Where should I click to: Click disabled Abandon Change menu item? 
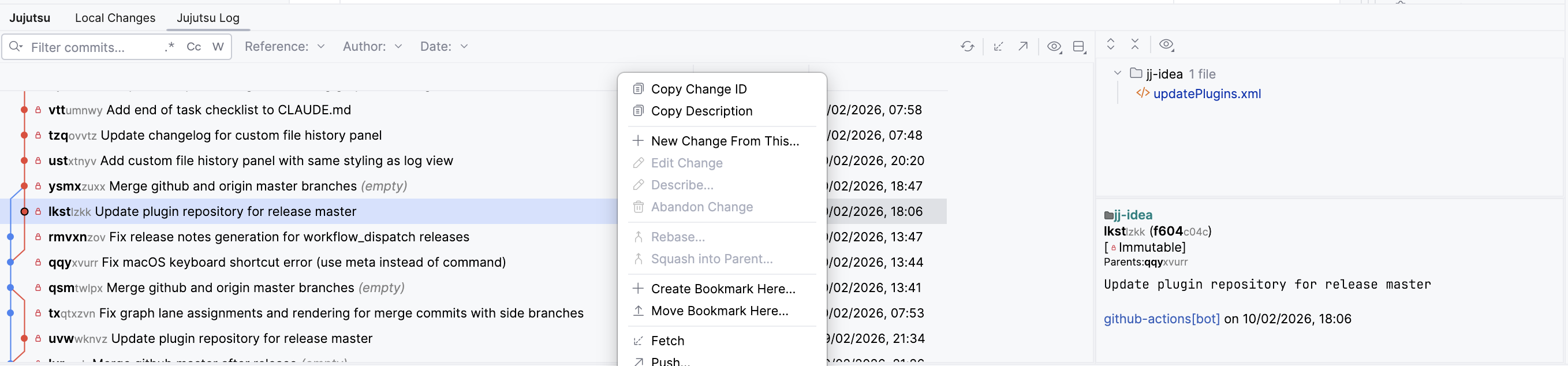[x=722, y=207]
